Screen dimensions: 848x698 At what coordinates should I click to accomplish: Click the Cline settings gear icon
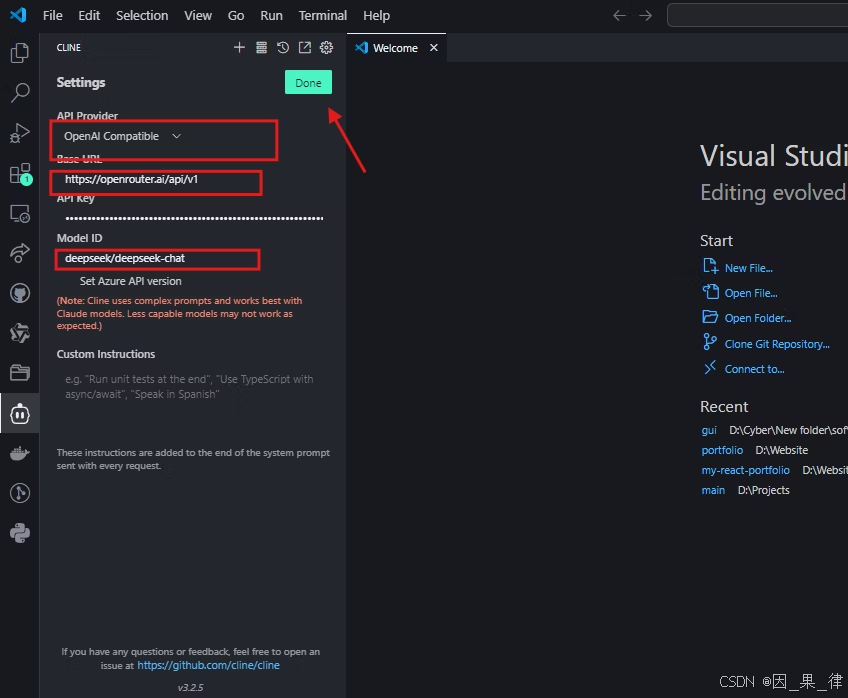[x=326, y=48]
